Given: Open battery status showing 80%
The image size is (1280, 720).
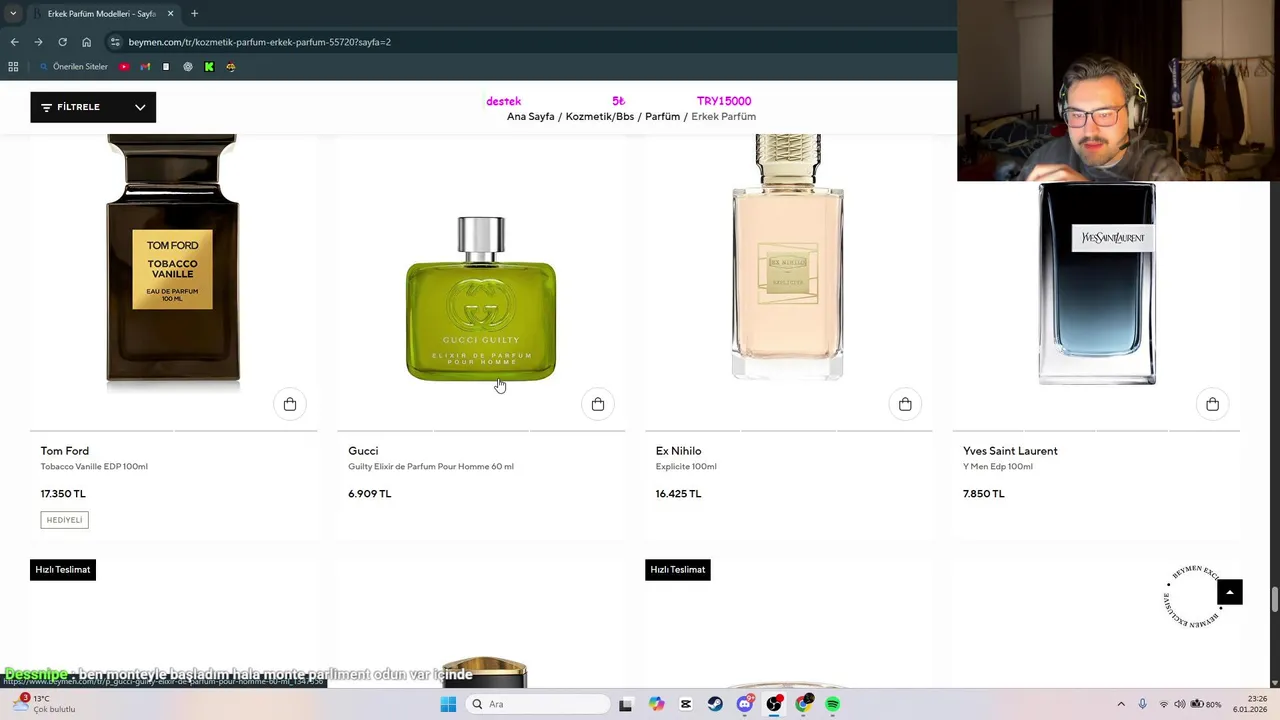Looking at the screenshot, I should 1207,704.
